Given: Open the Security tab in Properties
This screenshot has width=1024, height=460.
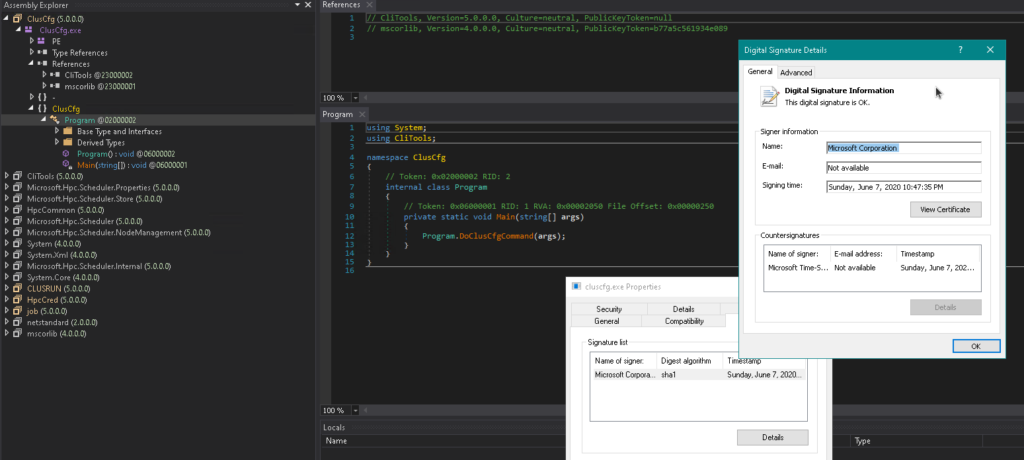Looking at the screenshot, I should 609,309.
